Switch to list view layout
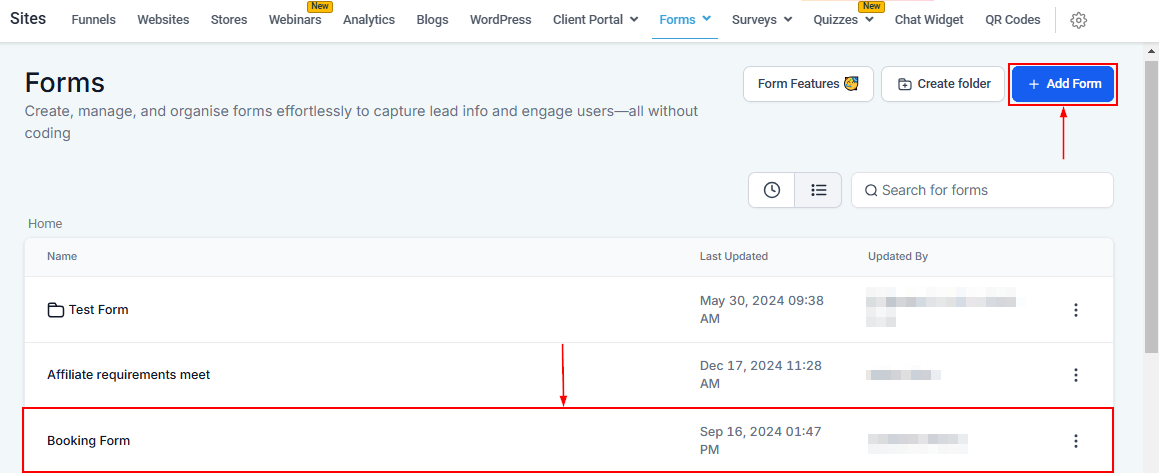This screenshot has height=473, width=1159. coord(819,190)
